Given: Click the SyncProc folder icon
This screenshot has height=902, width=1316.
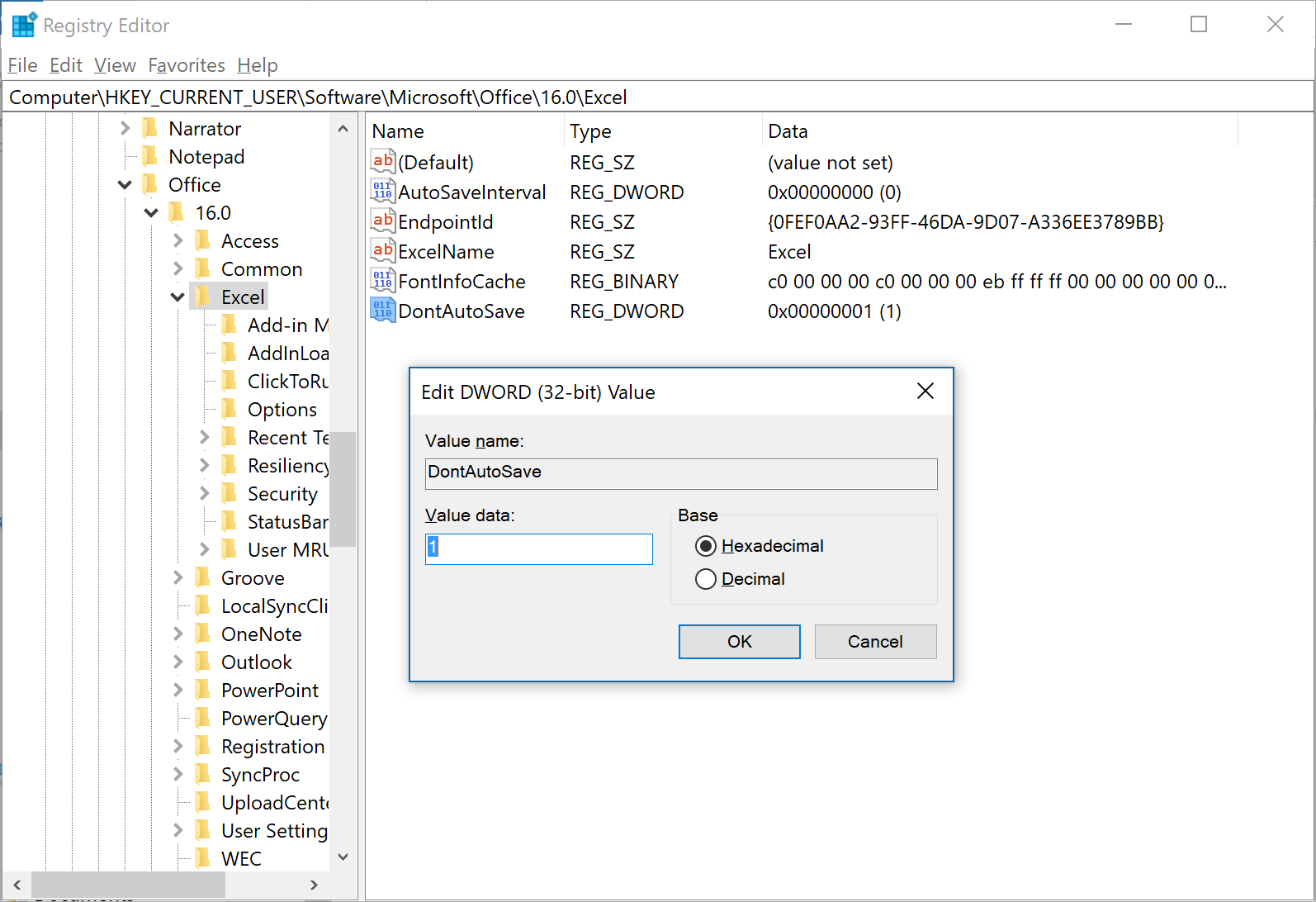Looking at the screenshot, I should pos(203,774).
